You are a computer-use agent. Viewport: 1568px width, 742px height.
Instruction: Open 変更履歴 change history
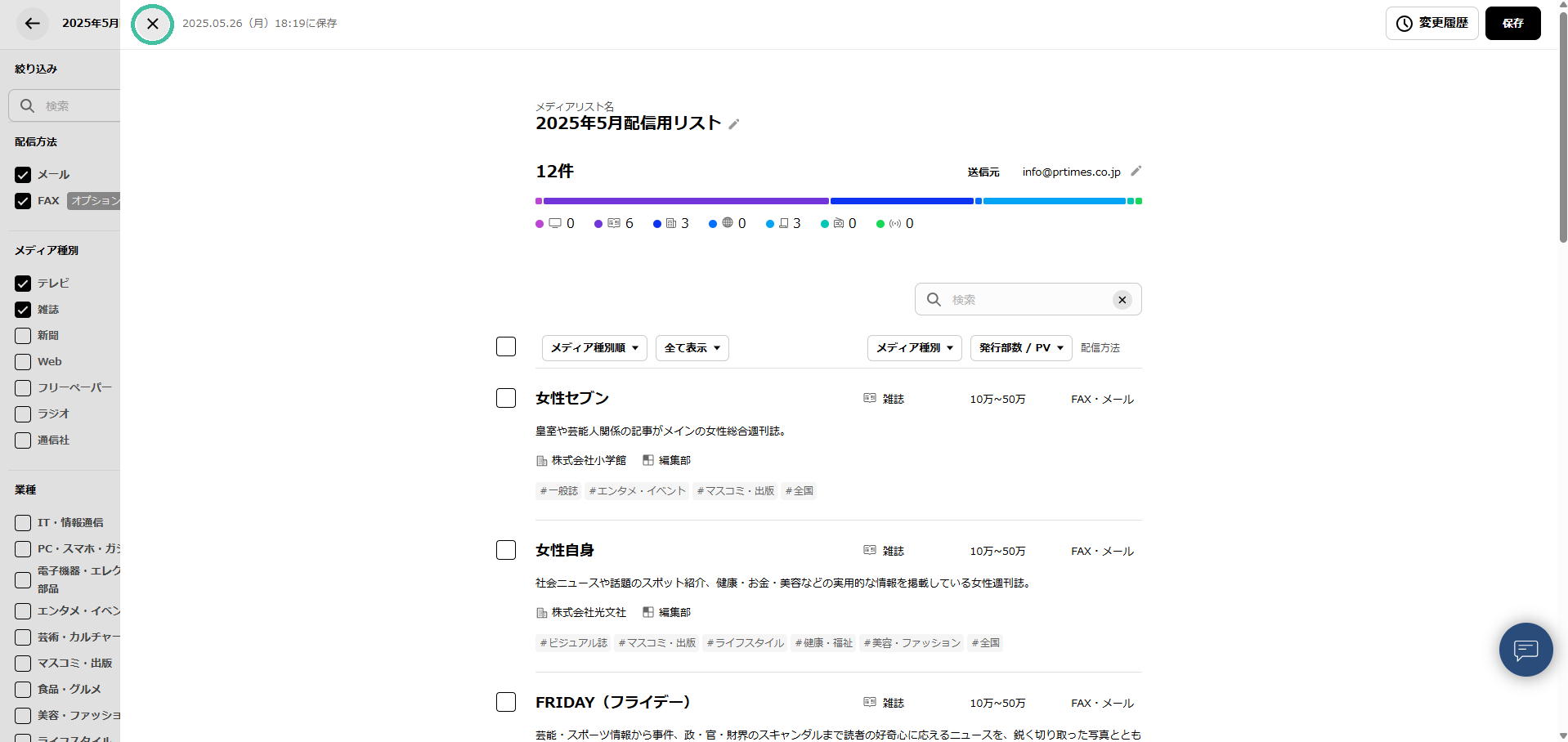(1431, 24)
